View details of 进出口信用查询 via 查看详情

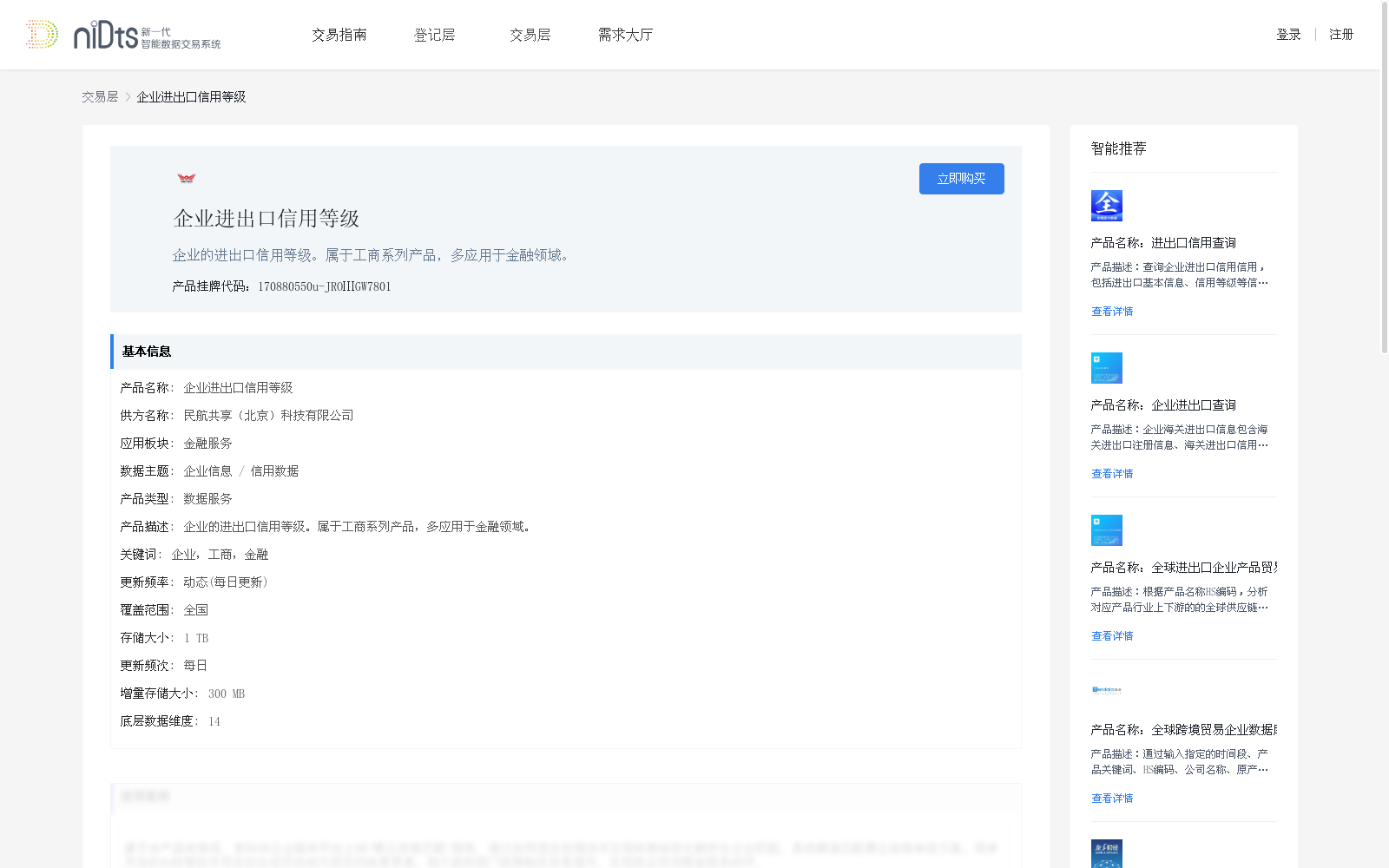coord(1112,312)
